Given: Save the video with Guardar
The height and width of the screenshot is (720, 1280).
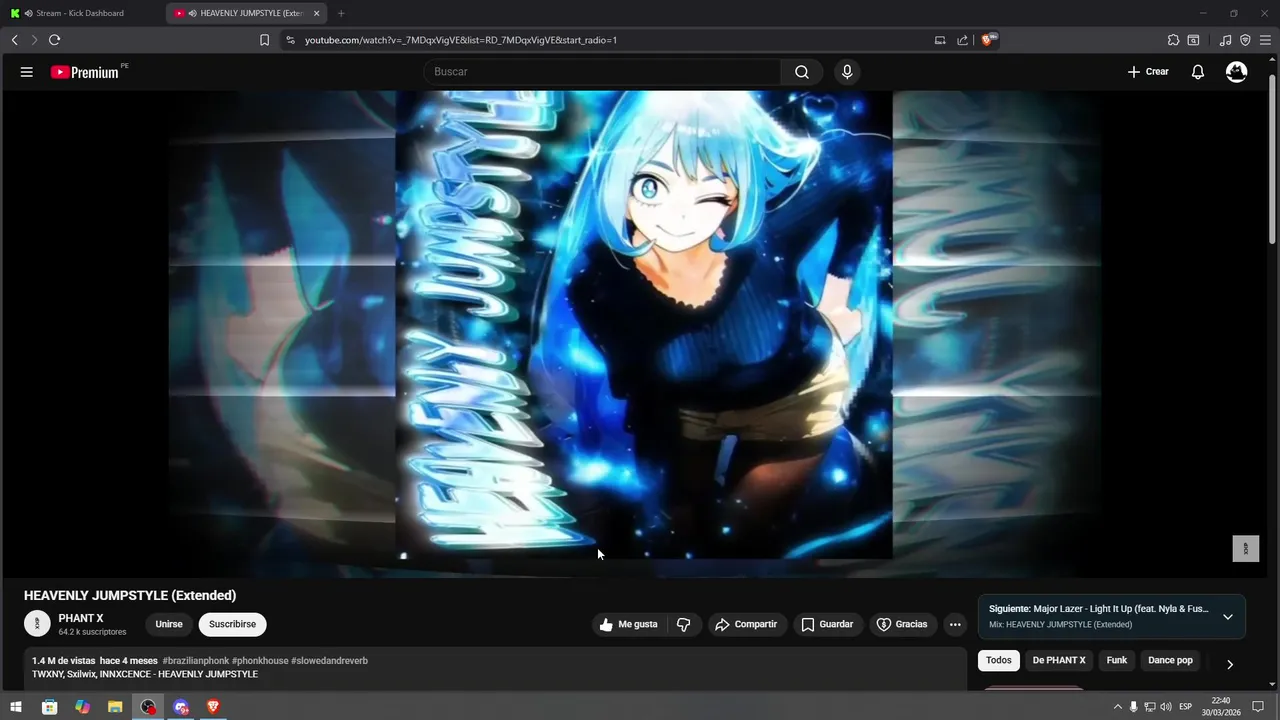Looking at the screenshot, I should click(x=827, y=624).
